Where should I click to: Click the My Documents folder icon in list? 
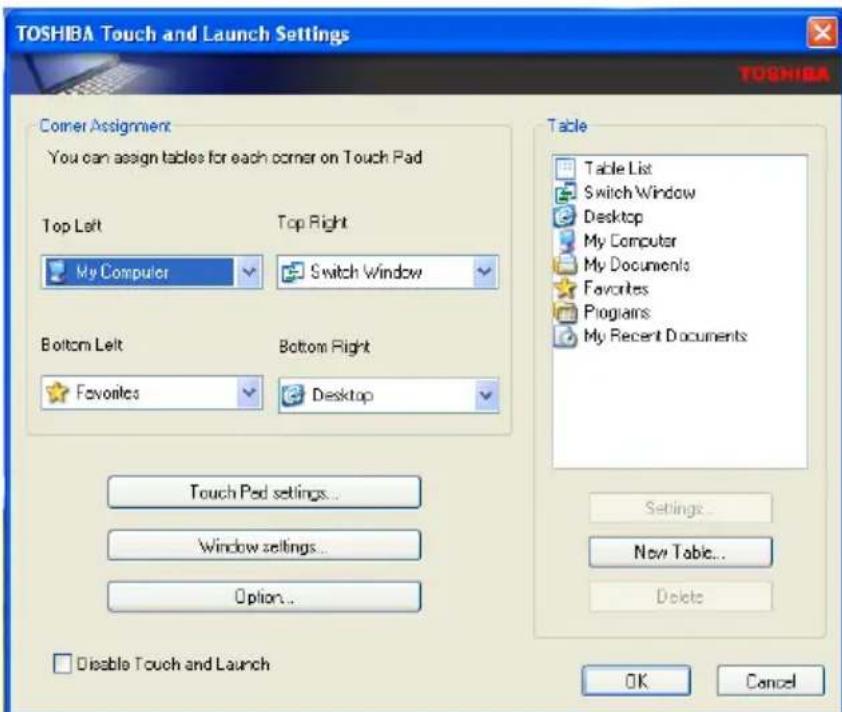(565, 264)
